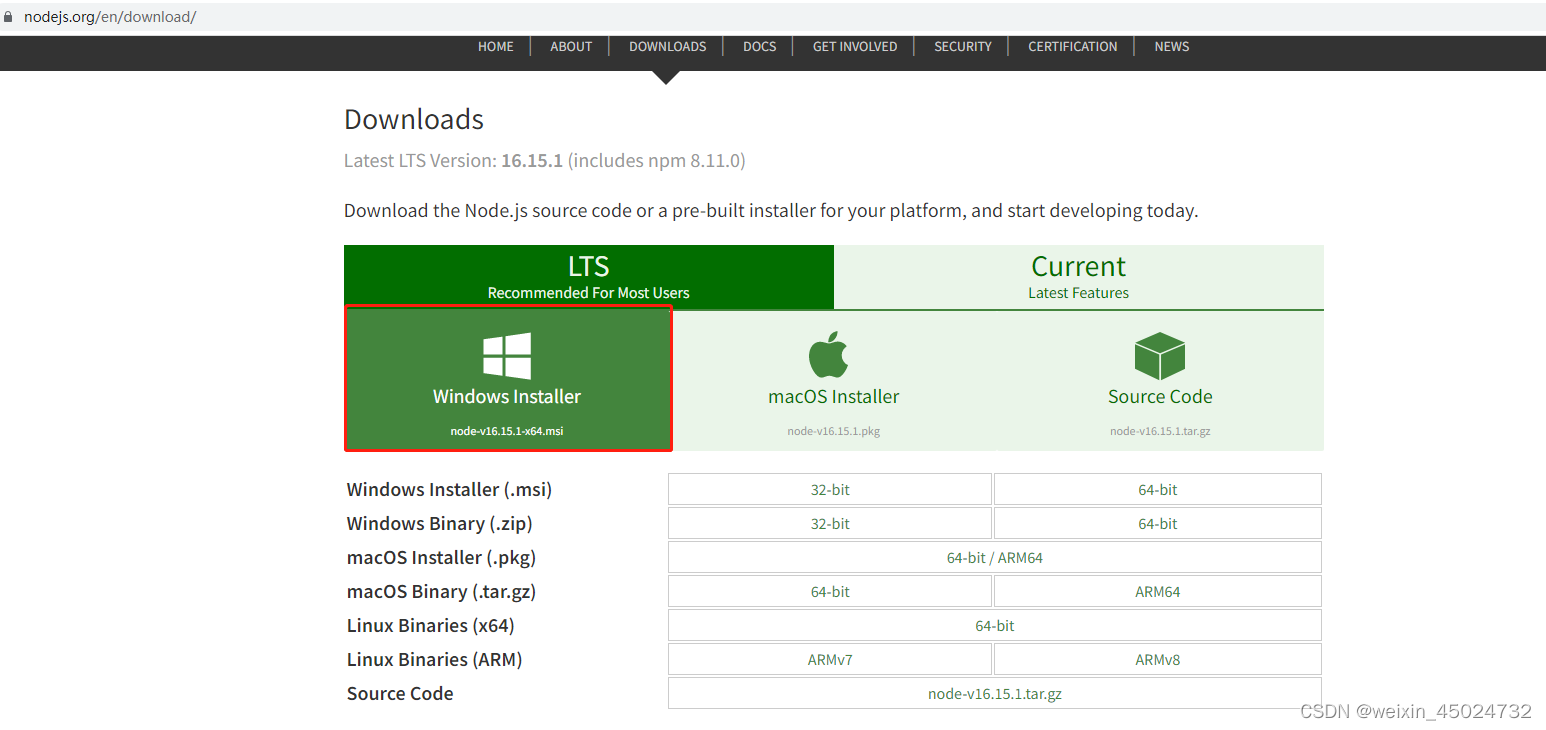Click the Source Code row label
This screenshot has height=730, width=1546.
[400, 694]
